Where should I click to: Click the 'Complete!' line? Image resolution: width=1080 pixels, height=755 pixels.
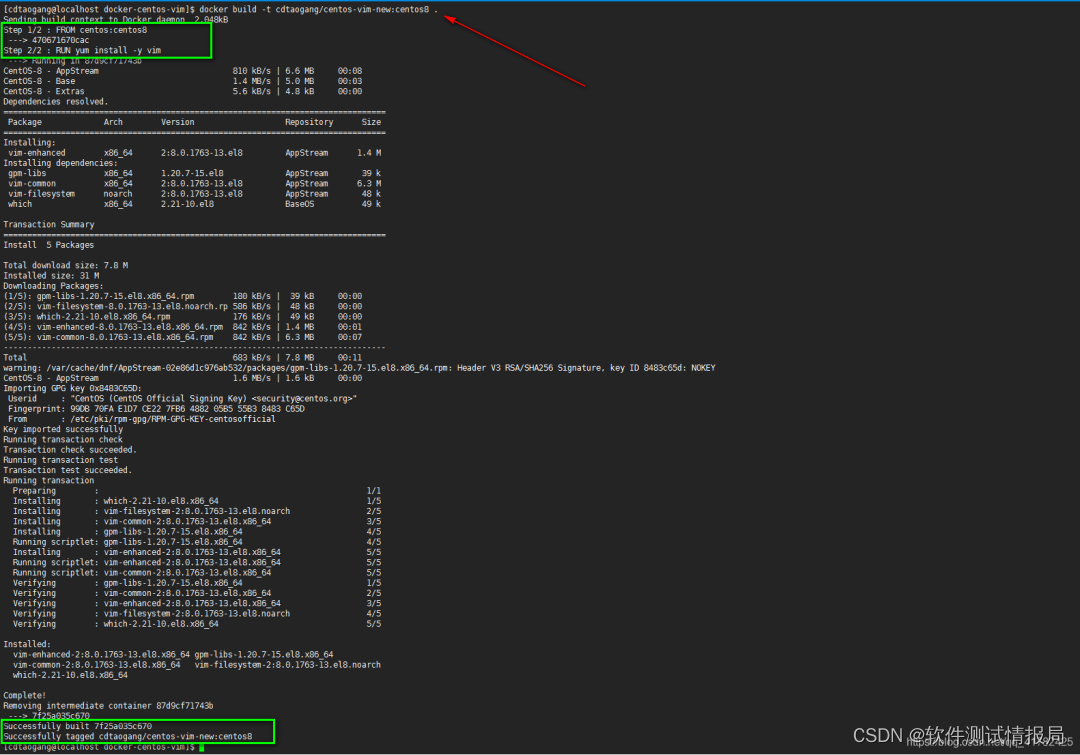25,696
